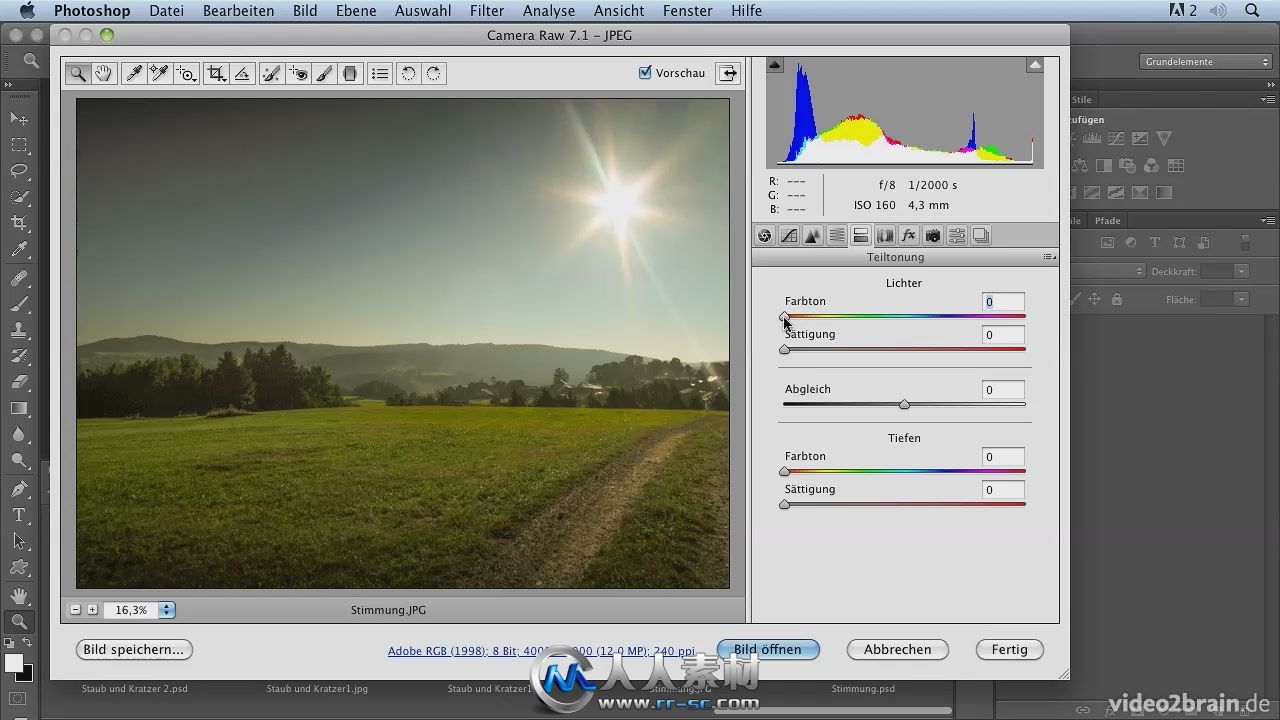Open the Presets panel tab
The image size is (1280, 720).
pos(957,236)
